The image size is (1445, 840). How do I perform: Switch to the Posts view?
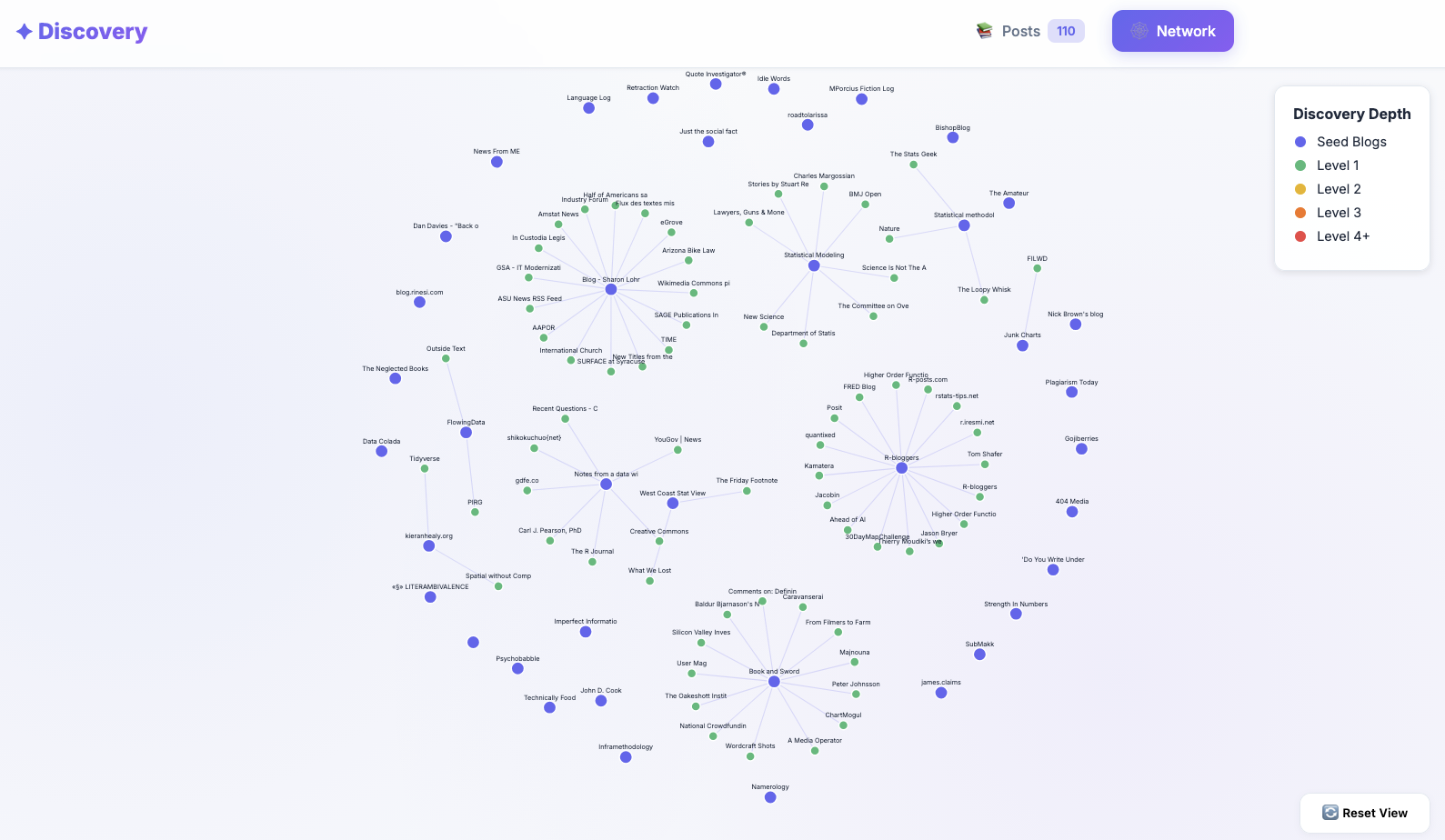(x=1019, y=30)
